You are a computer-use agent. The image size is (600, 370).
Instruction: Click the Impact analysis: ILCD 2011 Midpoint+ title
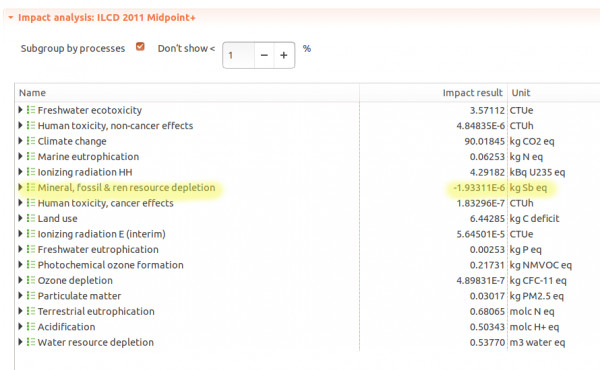coord(107,18)
